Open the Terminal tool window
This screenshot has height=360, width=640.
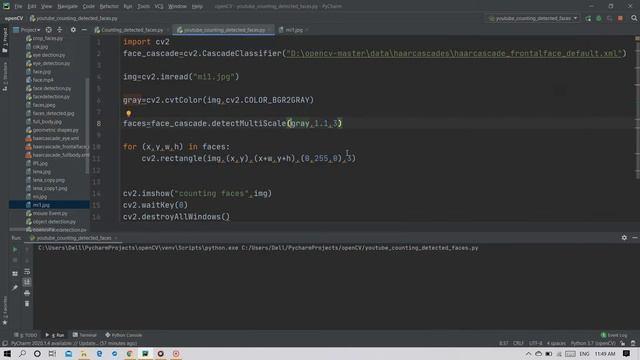coord(84,335)
